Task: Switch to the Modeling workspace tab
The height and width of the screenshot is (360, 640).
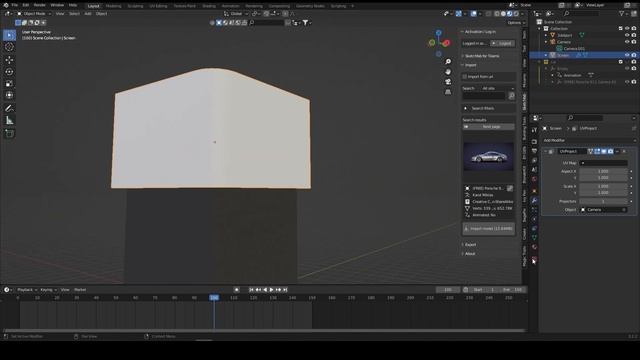Action: click(113, 6)
